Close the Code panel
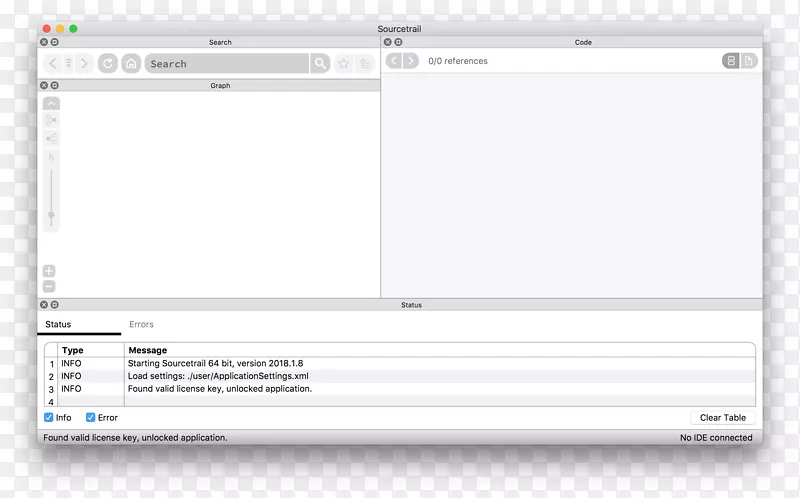 [x=388, y=42]
